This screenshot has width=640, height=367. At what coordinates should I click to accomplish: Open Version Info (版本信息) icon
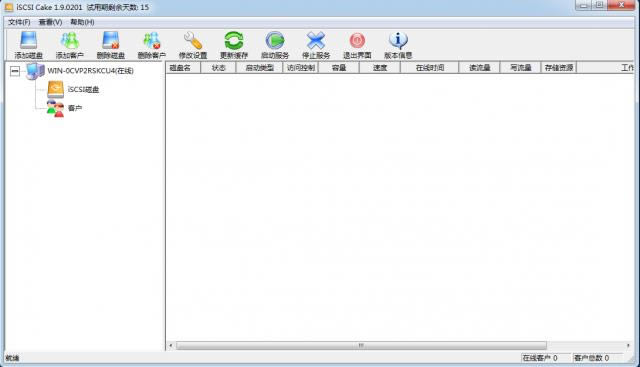(x=398, y=40)
